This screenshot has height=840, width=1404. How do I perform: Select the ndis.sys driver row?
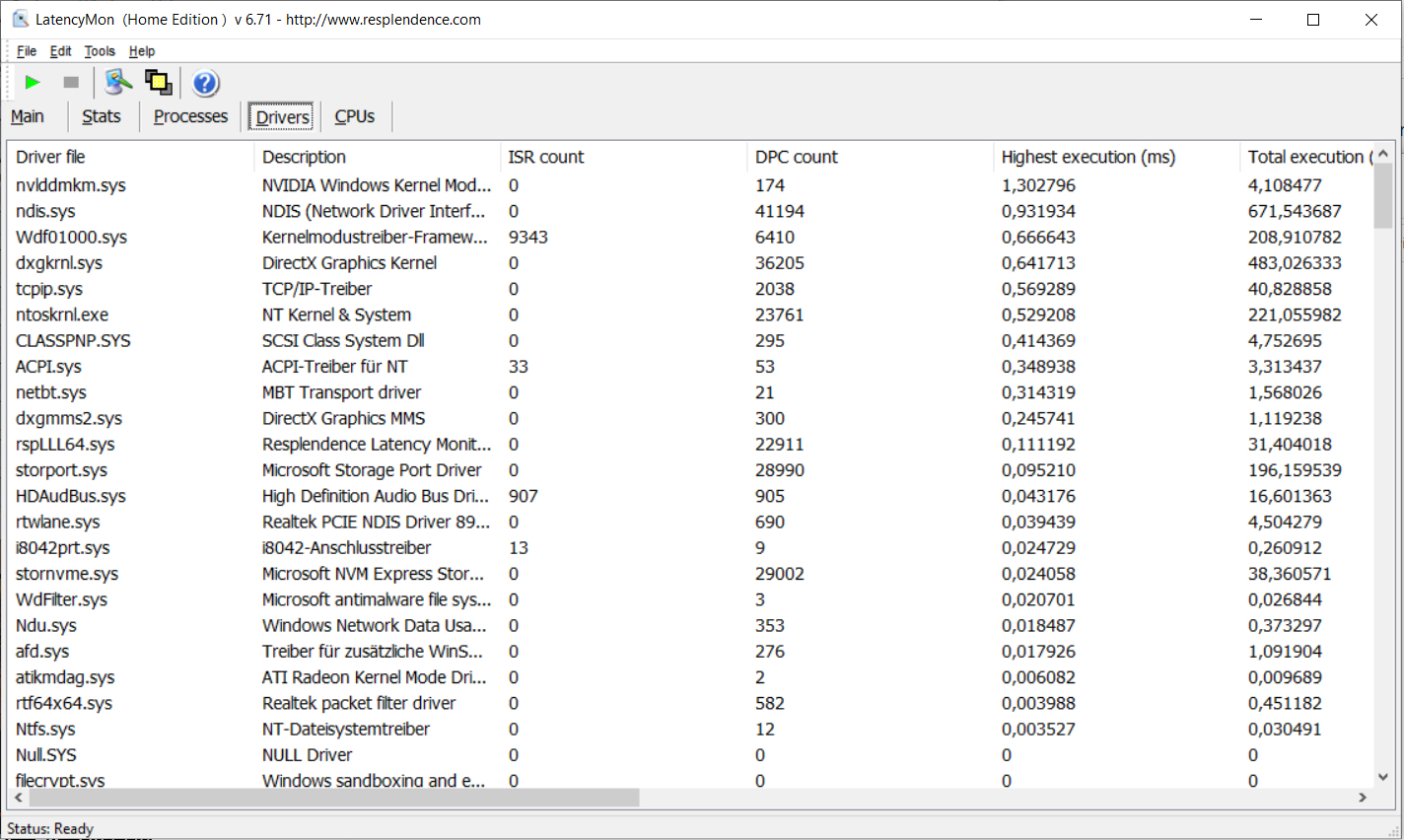(x=690, y=211)
